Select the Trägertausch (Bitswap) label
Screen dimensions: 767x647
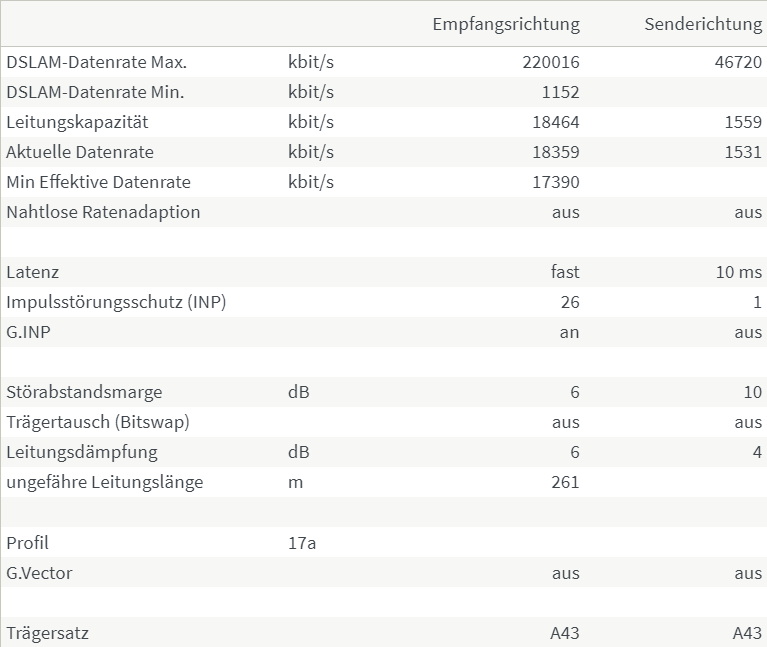click(97, 422)
